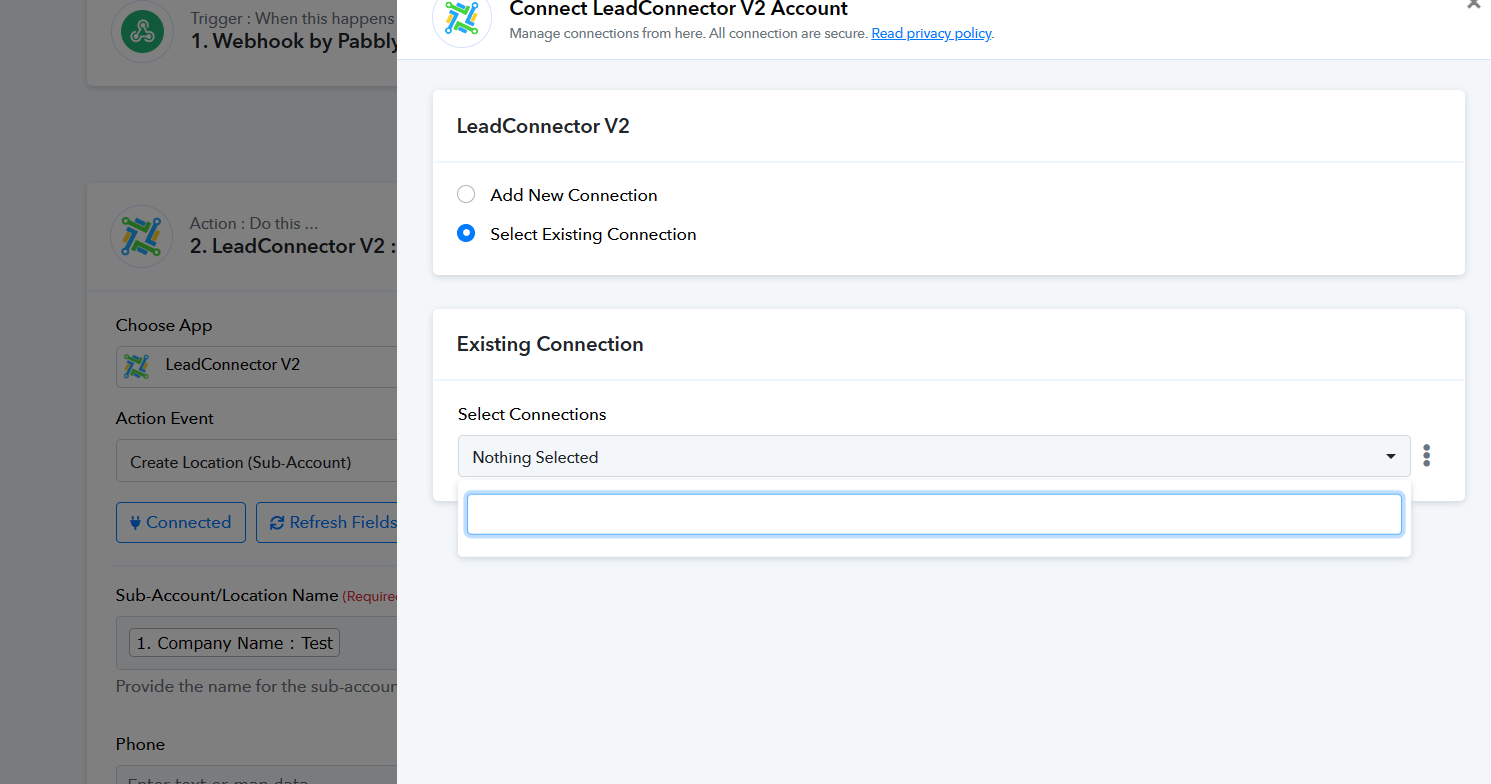Focus the connection search text box
1491x784 pixels.
934,514
